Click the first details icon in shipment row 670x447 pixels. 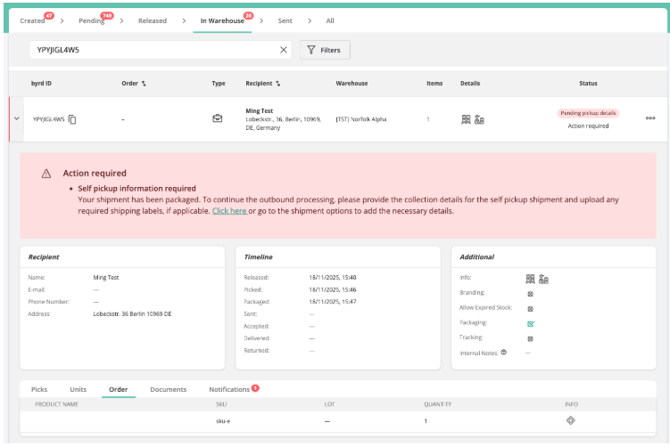point(466,119)
